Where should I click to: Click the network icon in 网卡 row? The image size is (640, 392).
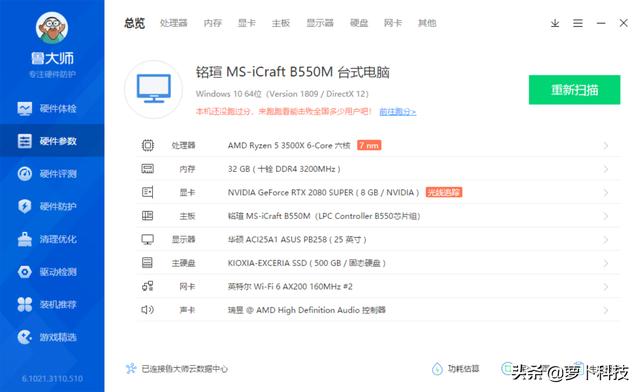[x=147, y=286]
